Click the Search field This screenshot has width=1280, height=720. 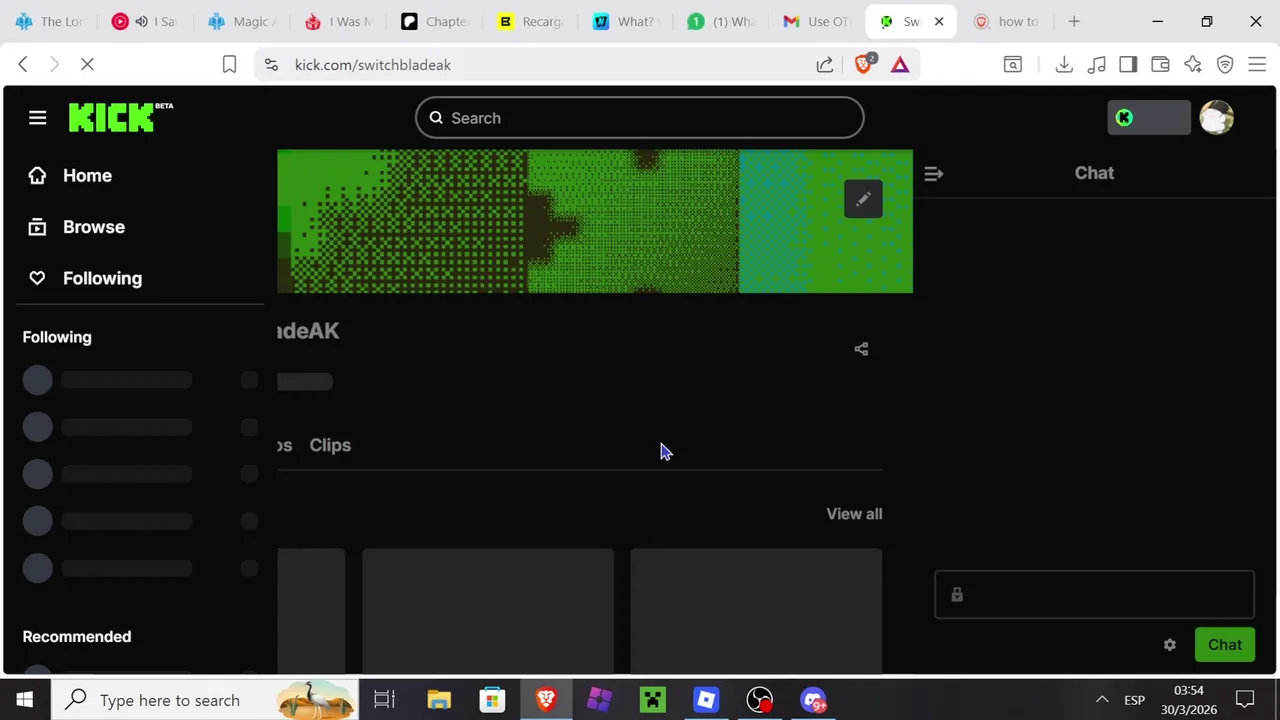[x=640, y=118]
